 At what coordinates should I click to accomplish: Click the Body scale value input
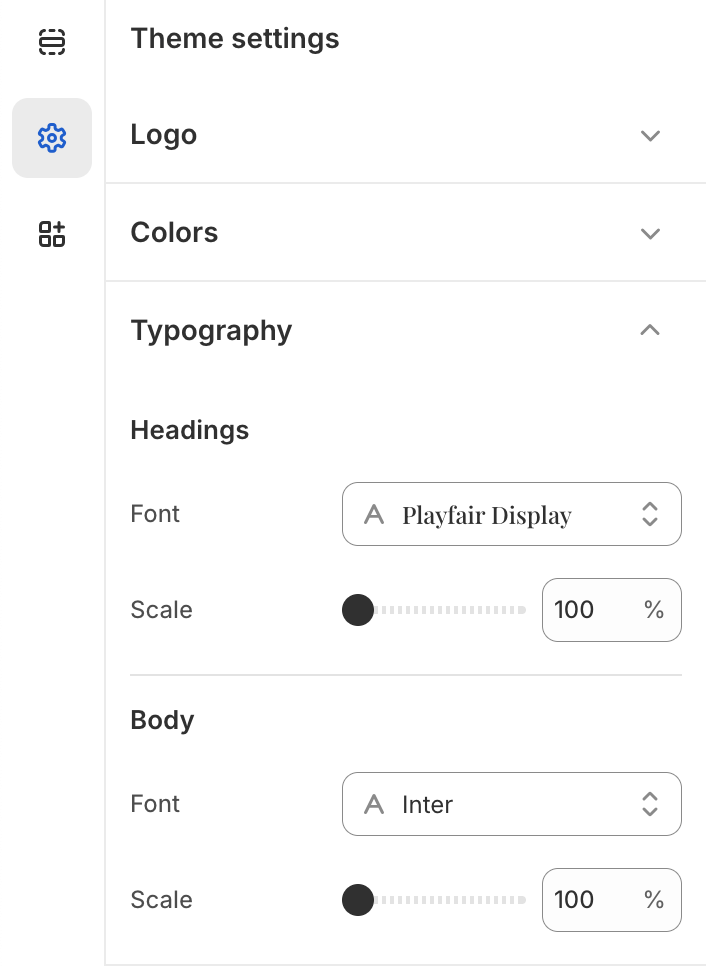(590, 900)
